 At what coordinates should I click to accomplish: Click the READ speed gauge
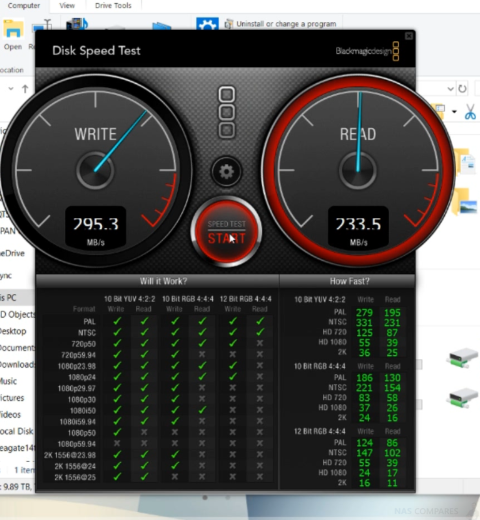[x=358, y=170]
